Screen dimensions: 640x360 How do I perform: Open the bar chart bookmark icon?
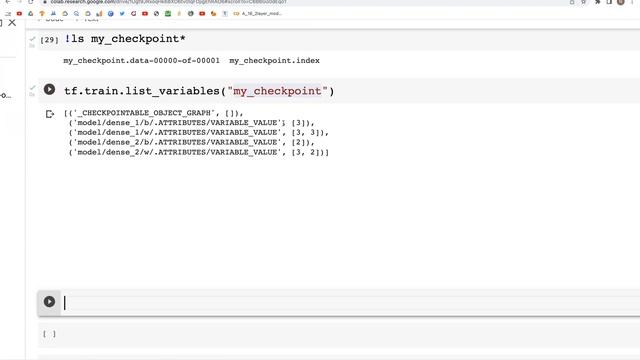coord(99,13)
